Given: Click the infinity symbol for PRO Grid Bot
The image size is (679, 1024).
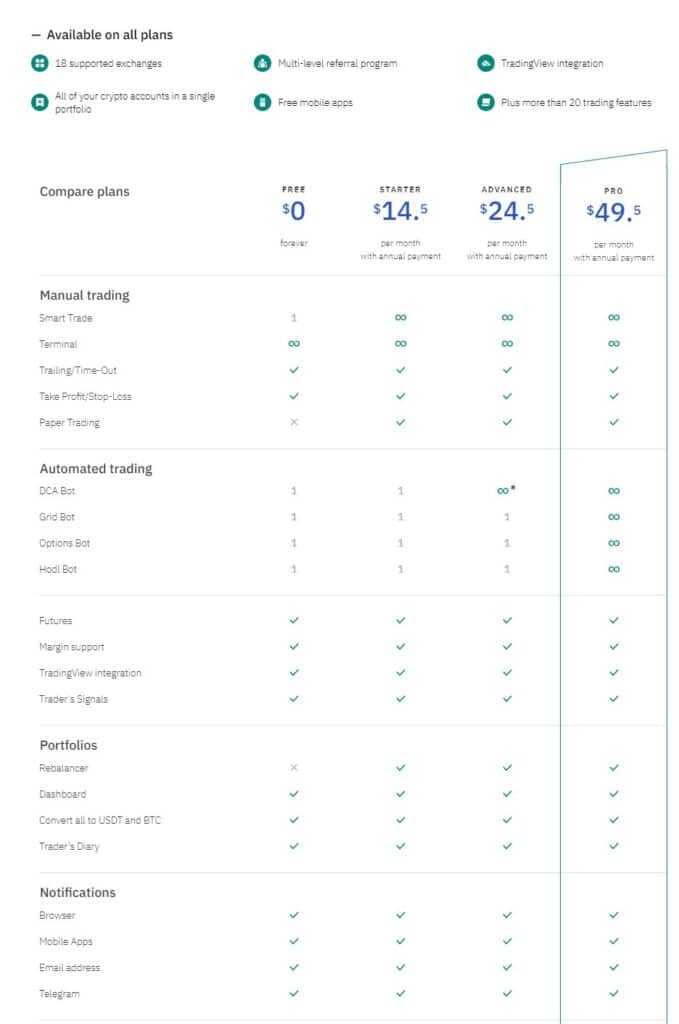Looking at the screenshot, I should tap(613, 517).
